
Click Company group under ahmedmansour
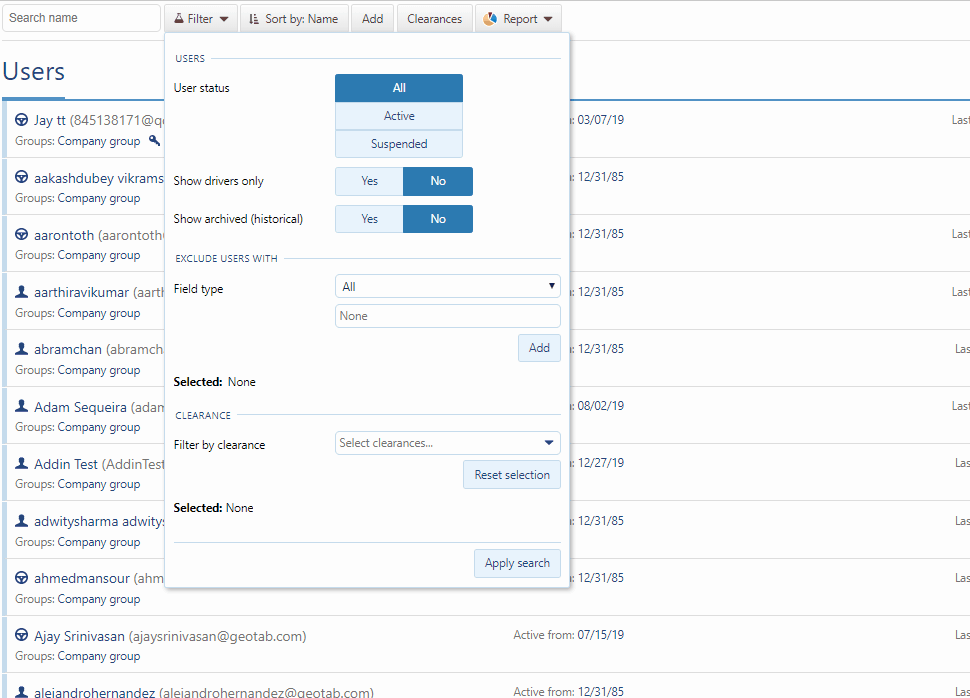click(x=99, y=599)
